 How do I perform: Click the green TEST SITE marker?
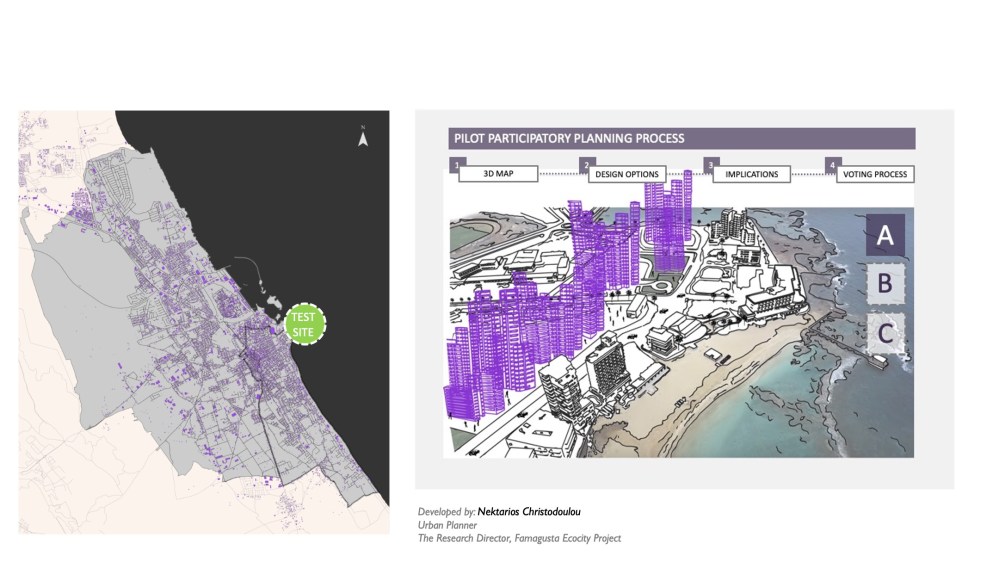pyautogui.click(x=303, y=324)
